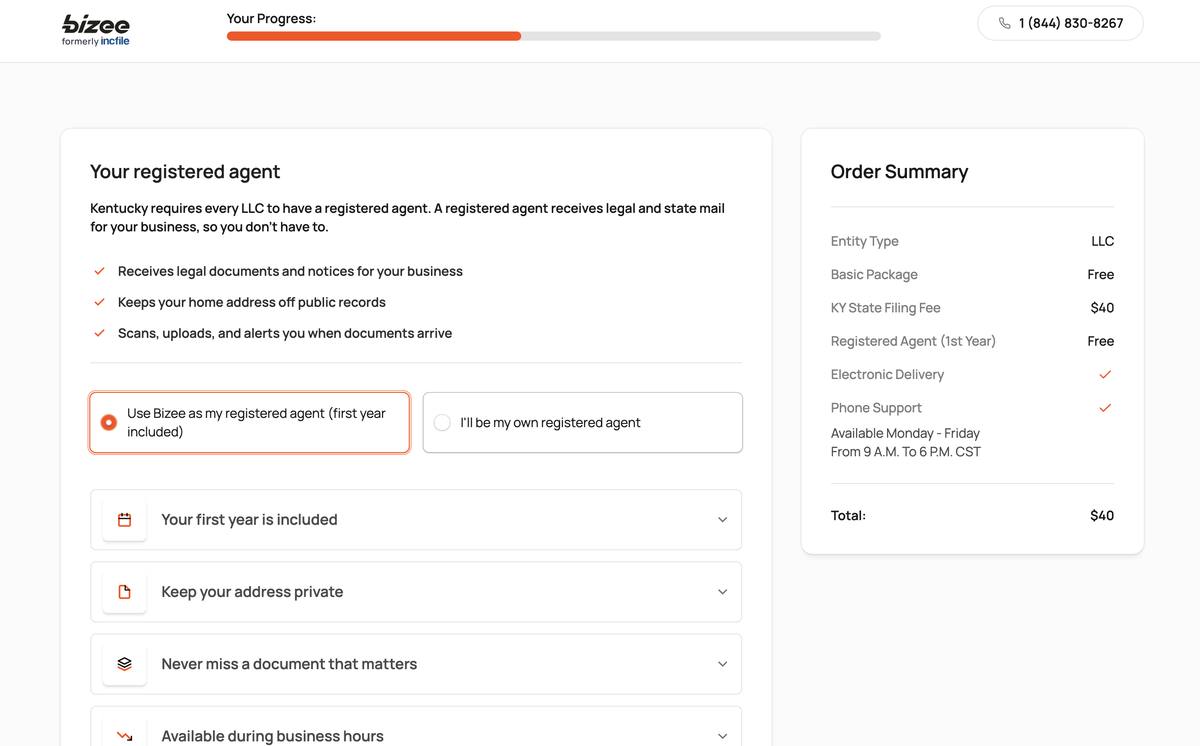Click Registered Agent (1st Year) label
Viewport: 1200px width, 746px height.
[913, 341]
